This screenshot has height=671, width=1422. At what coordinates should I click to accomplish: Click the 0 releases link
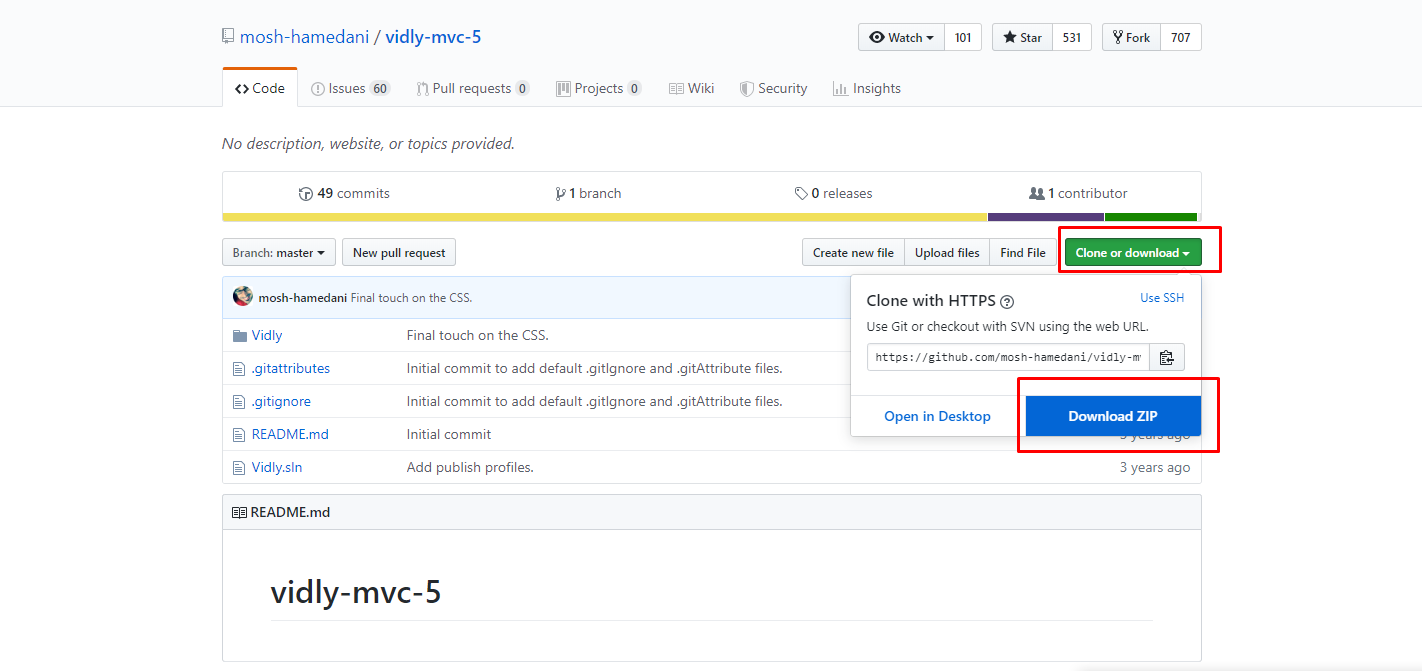pos(833,194)
